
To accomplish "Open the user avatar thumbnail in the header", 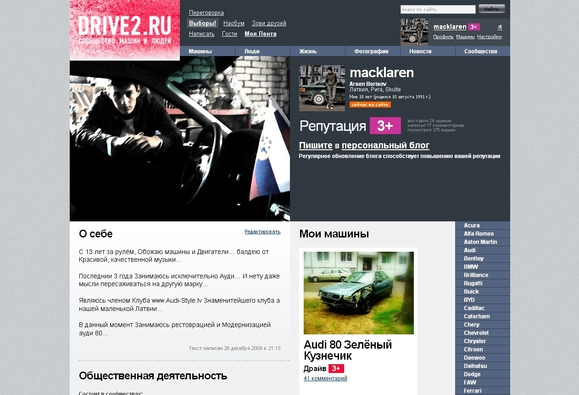I will (414, 32).
